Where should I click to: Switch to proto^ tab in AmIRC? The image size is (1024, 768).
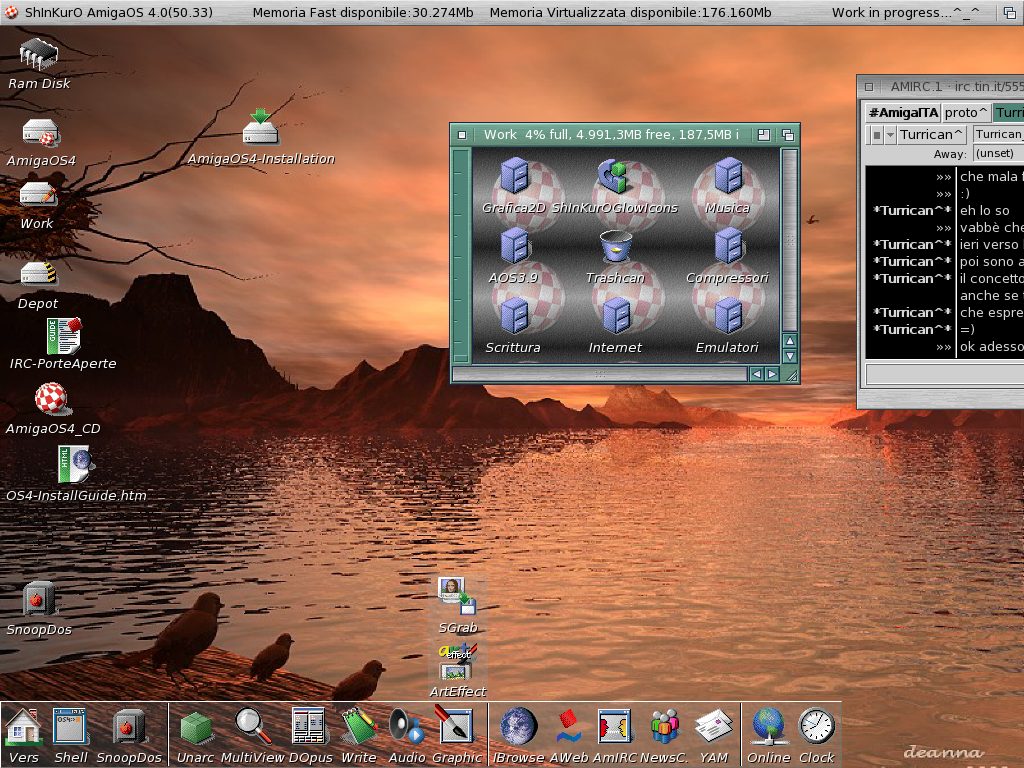click(x=966, y=112)
